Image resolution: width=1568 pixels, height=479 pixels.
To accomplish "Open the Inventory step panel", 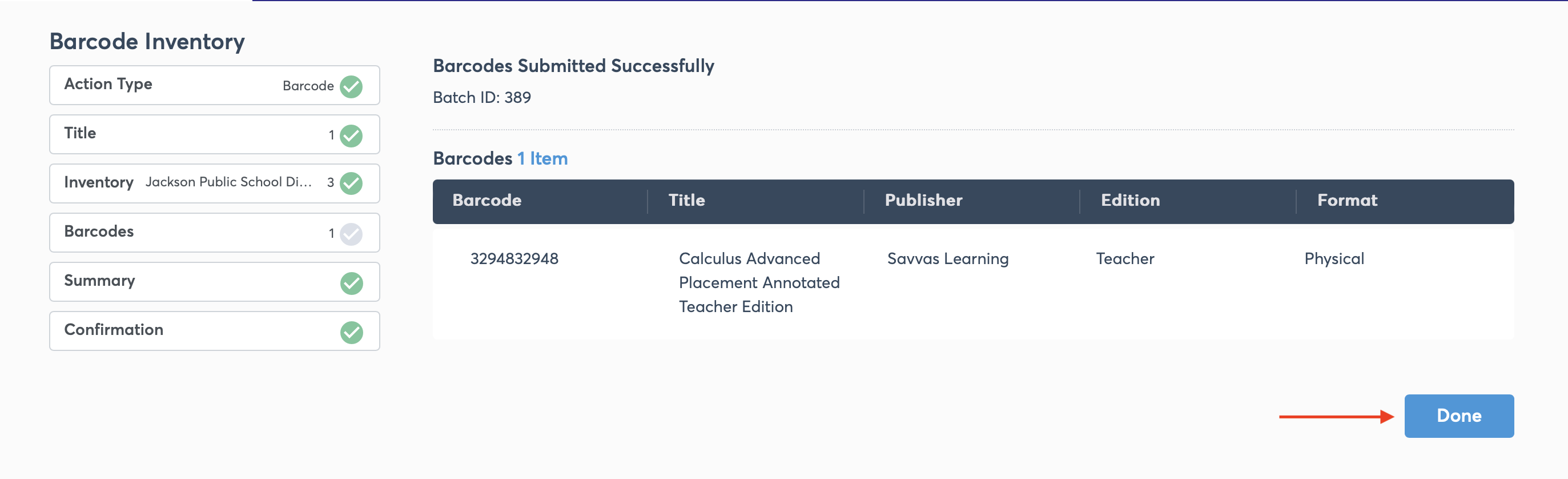I will click(x=215, y=183).
